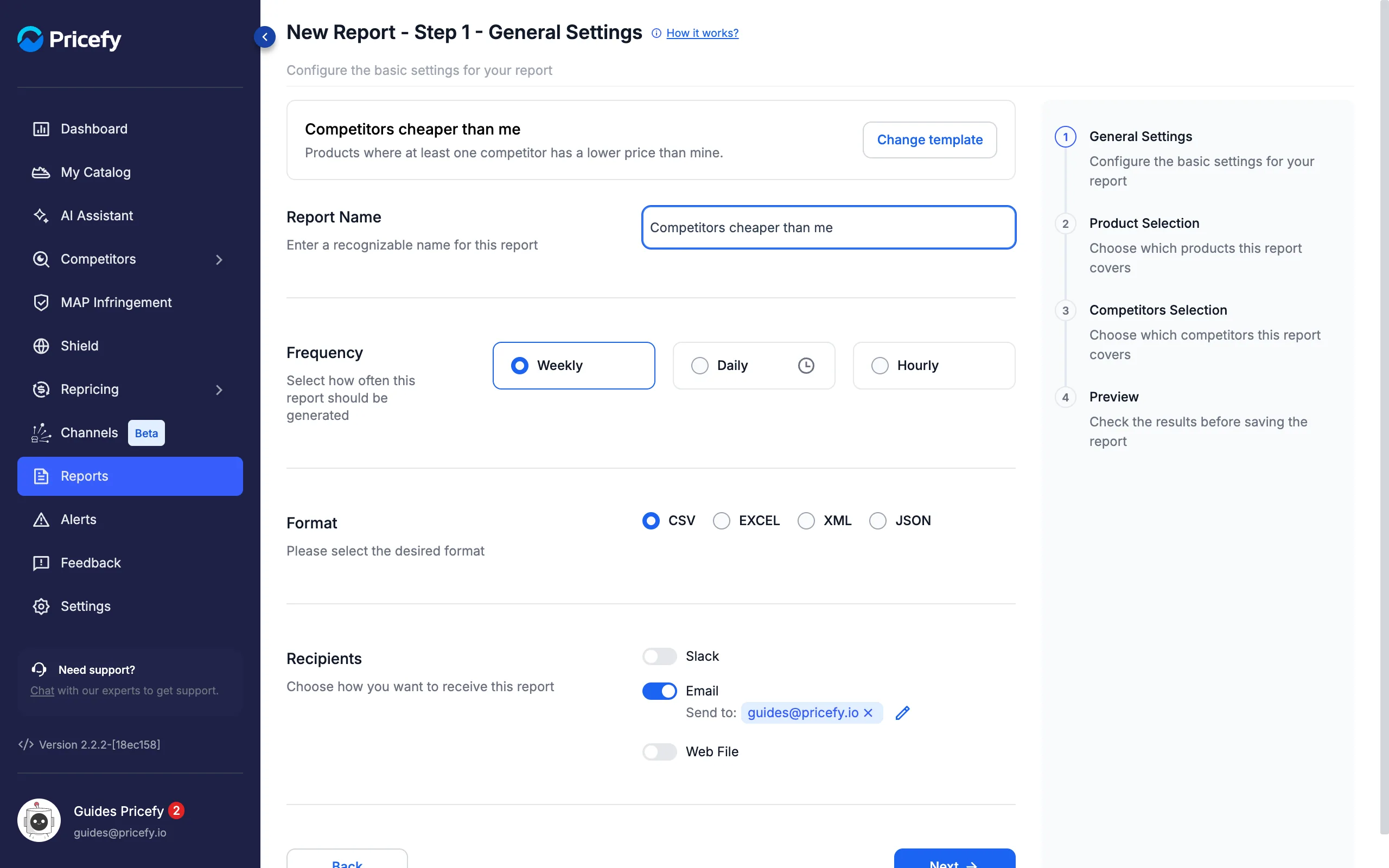
Task: Open My Catalog from the sidebar
Action: pyautogui.click(x=130, y=172)
